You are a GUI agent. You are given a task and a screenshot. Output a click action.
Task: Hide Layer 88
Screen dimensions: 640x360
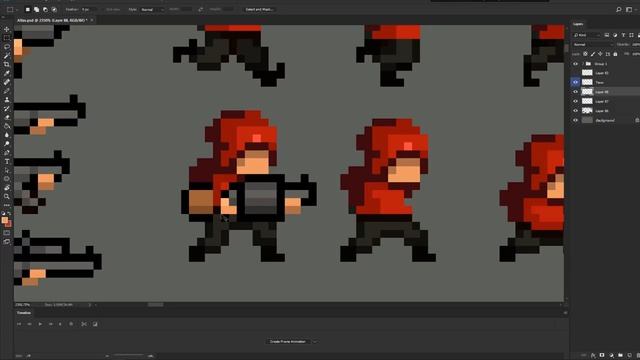click(576, 92)
